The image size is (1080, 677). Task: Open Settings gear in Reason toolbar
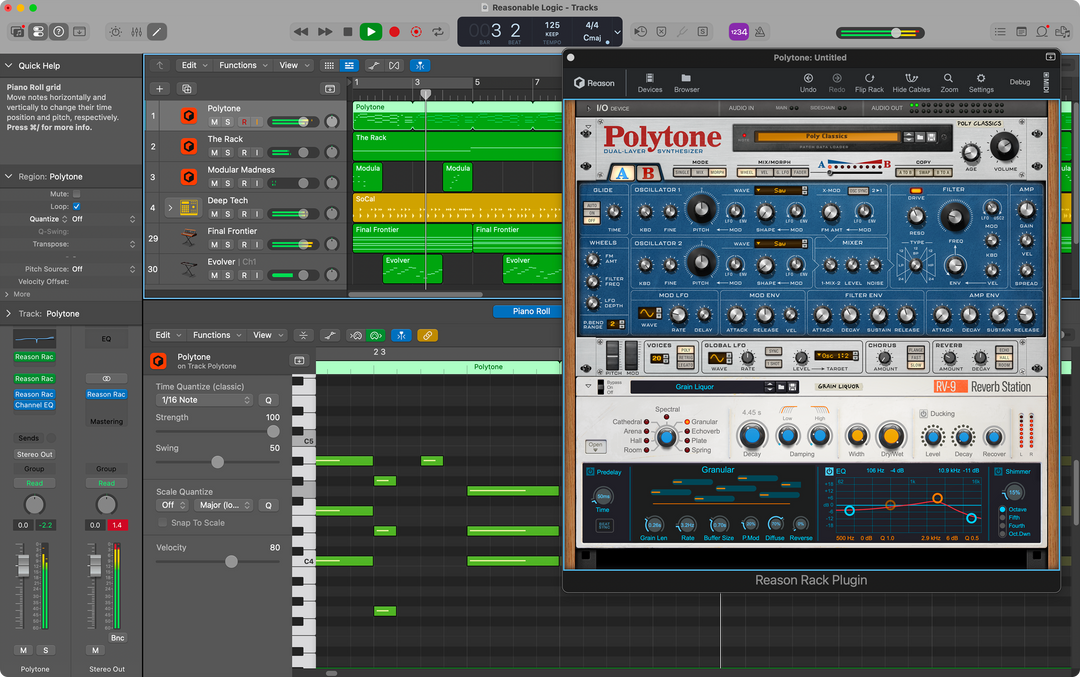tap(981, 83)
